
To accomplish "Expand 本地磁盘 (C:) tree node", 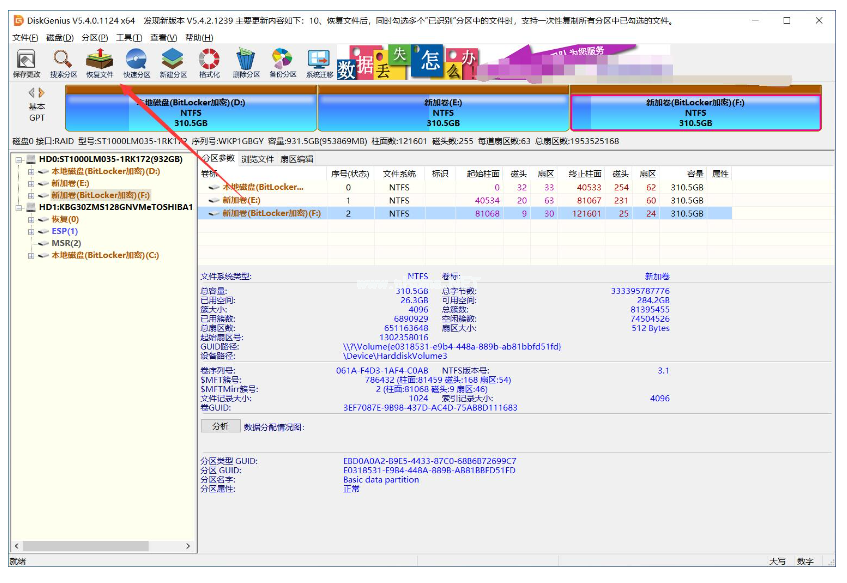I will (x=30, y=255).
